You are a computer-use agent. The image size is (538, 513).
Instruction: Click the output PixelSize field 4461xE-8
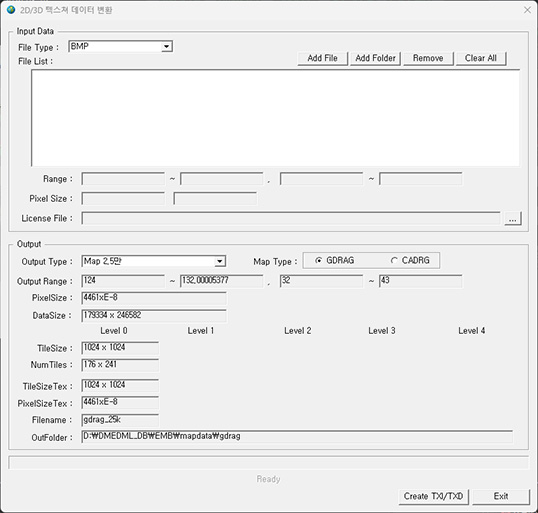coord(154,298)
